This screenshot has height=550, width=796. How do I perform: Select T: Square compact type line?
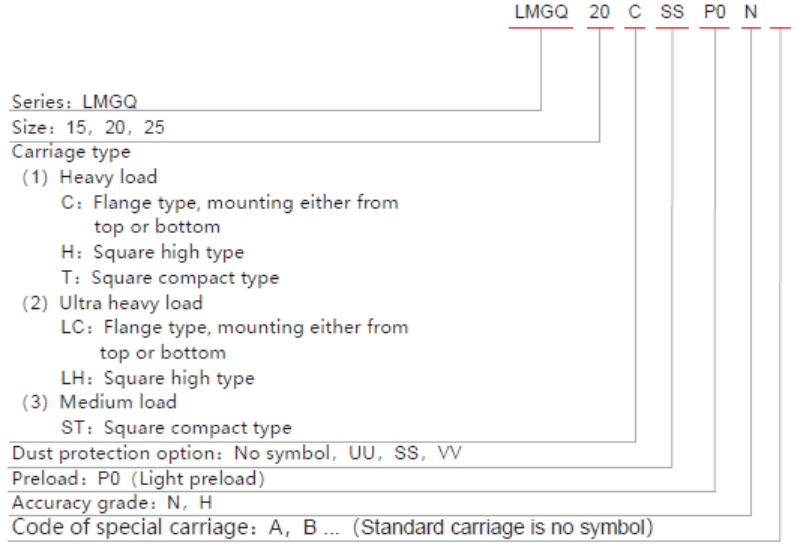coord(169,277)
